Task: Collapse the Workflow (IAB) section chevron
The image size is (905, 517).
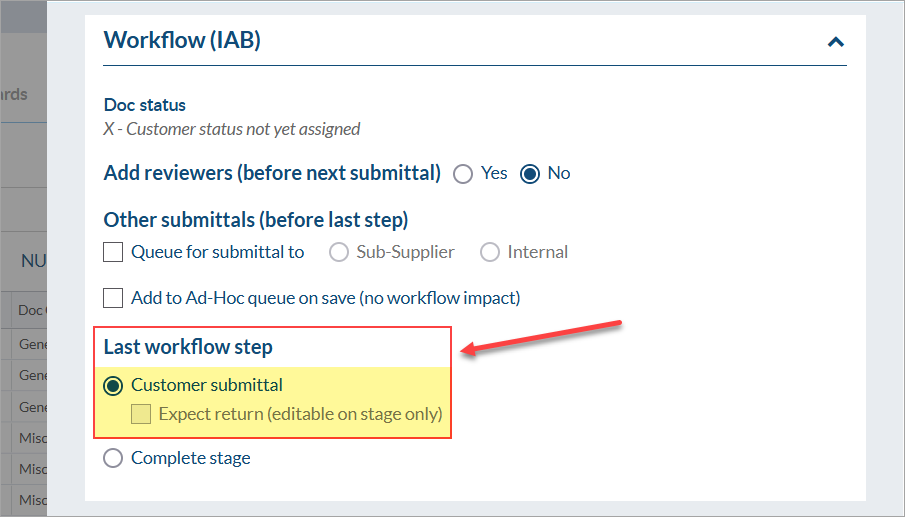Action: (x=836, y=42)
